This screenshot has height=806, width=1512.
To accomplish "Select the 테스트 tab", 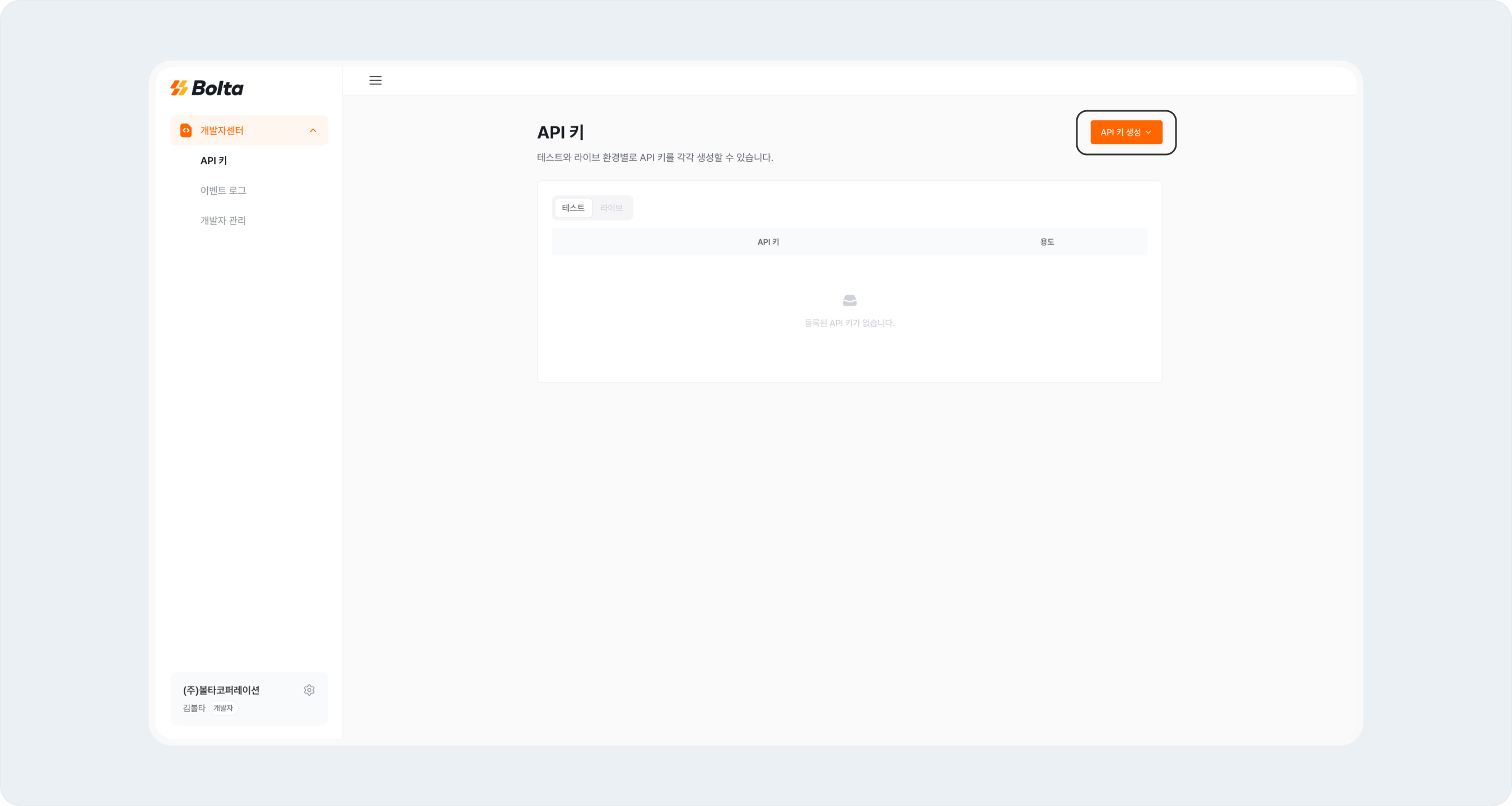I will 573,207.
